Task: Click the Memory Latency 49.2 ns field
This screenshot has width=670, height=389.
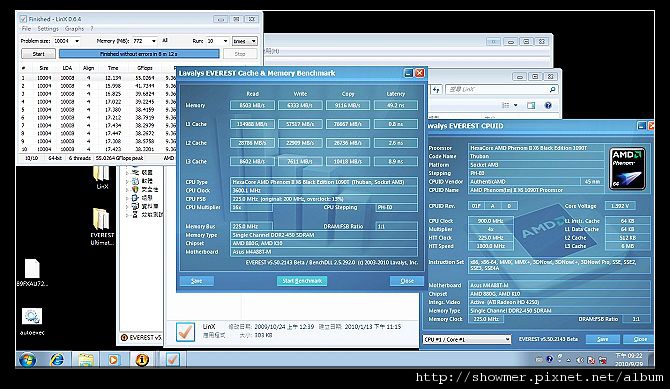Action: coord(396,105)
